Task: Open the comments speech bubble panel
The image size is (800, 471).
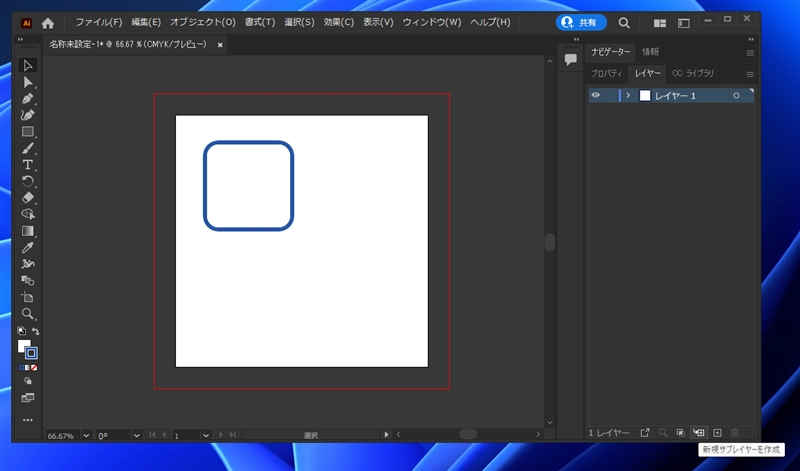Action: pyautogui.click(x=570, y=59)
